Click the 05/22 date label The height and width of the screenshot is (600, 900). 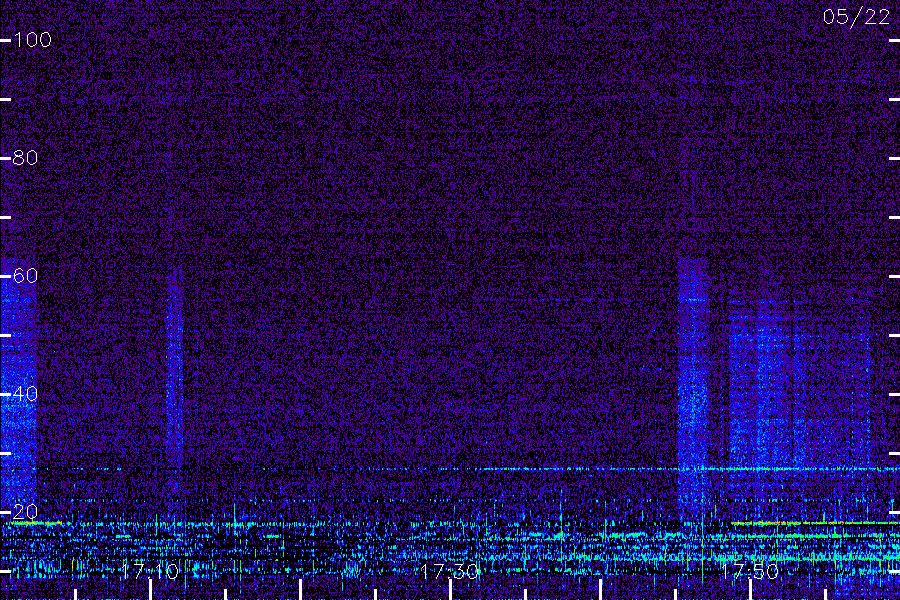click(x=856, y=17)
